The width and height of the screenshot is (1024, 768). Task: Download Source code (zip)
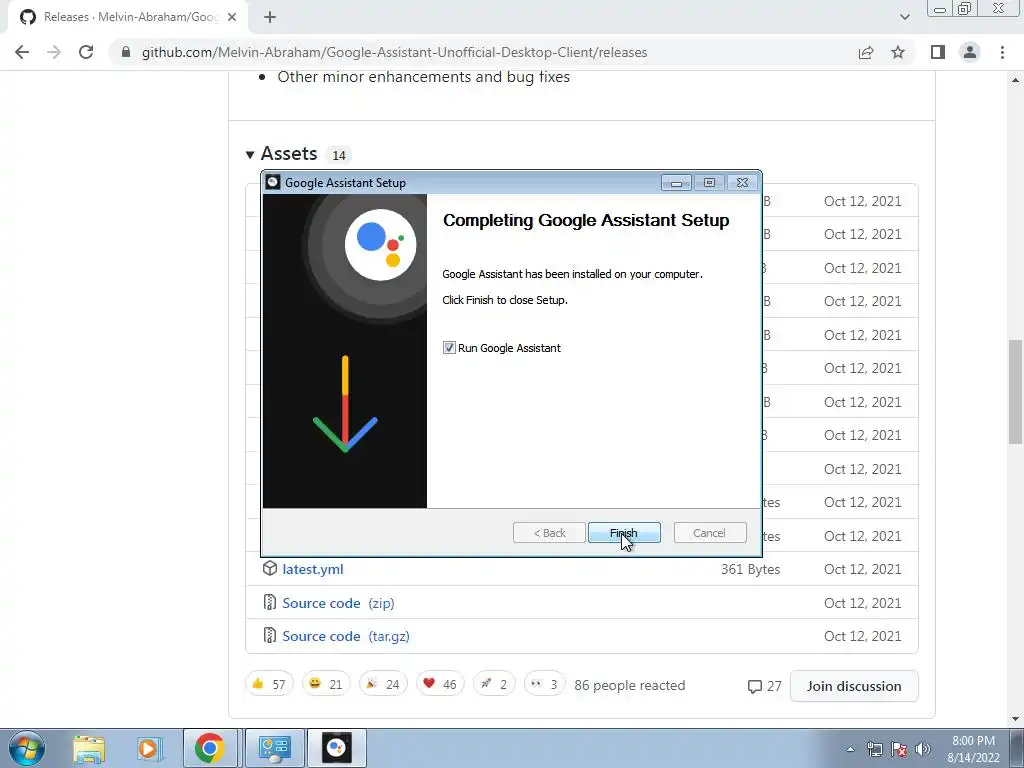(x=338, y=603)
